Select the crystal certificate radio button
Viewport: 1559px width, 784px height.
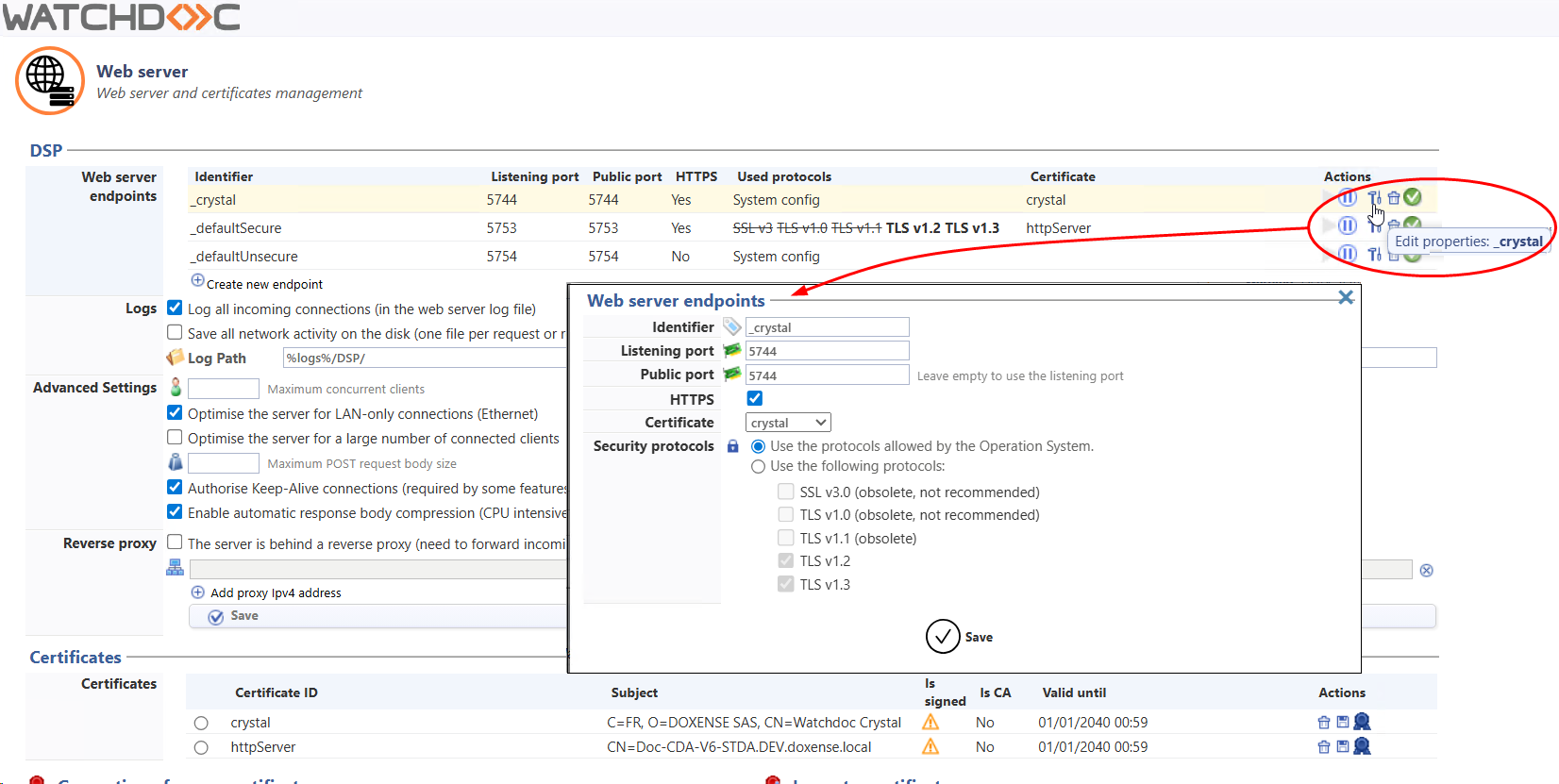click(x=201, y=724)
